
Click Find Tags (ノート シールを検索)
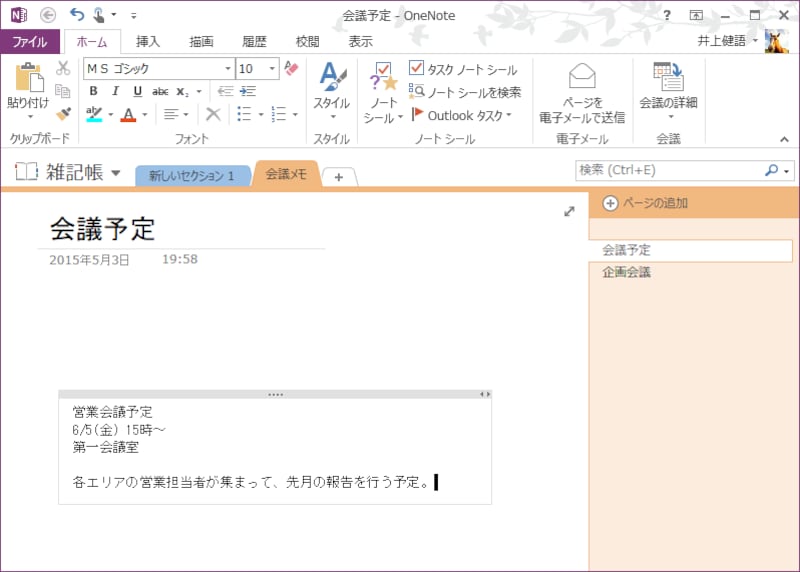(x=465, y=92)
